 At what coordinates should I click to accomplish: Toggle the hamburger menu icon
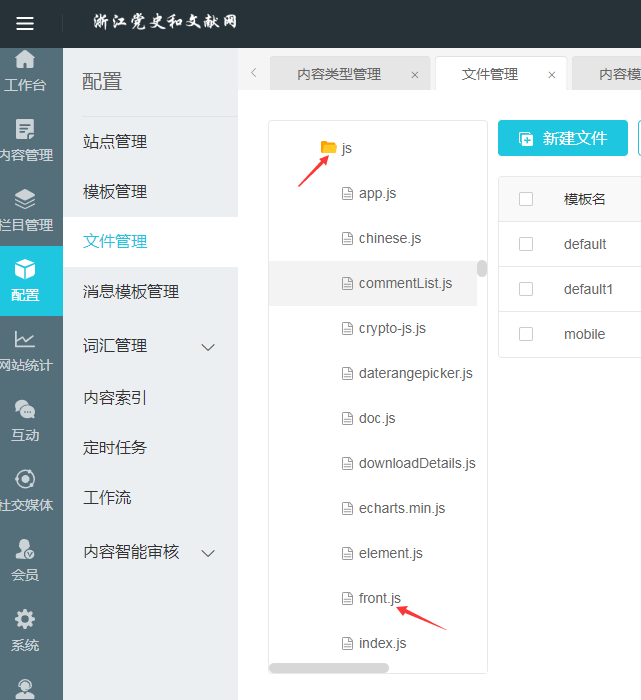(x=25, y=23)
